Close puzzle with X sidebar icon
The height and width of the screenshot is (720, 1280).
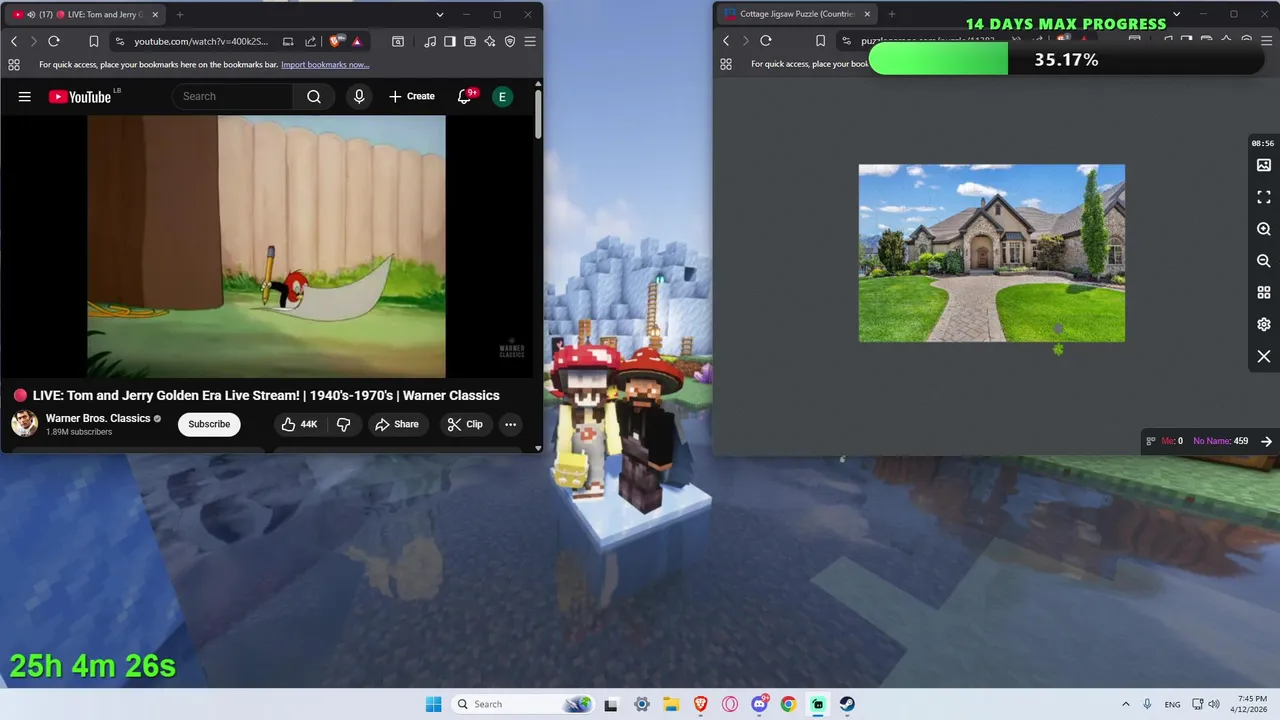[x=1264, y=356]
